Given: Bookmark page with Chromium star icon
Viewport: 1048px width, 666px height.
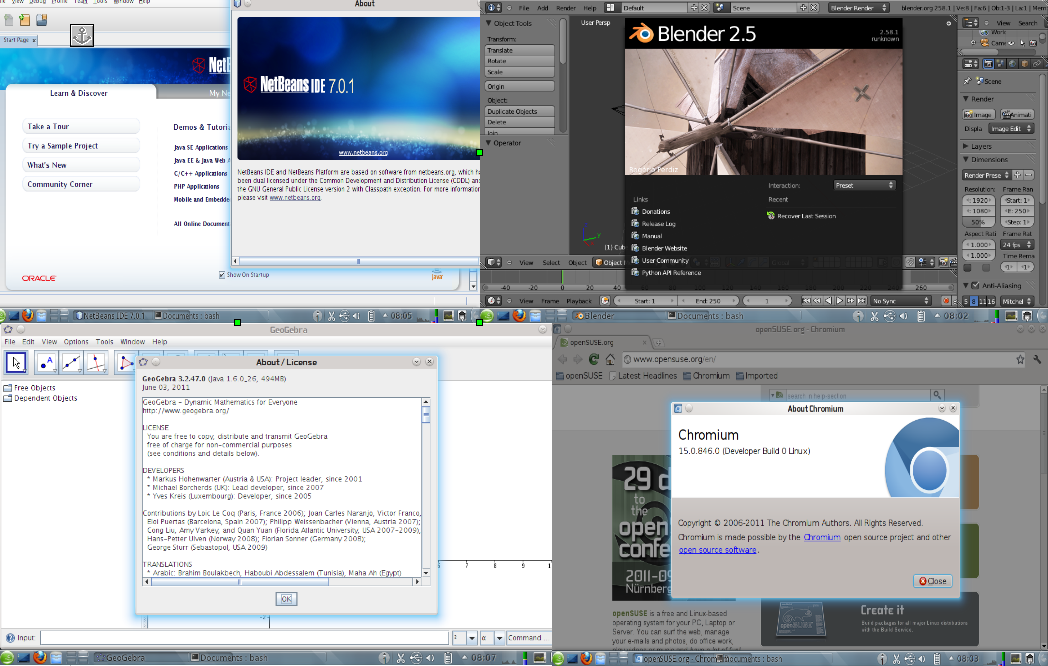Looking at the screenshot, I should (x=1020, y=359).
